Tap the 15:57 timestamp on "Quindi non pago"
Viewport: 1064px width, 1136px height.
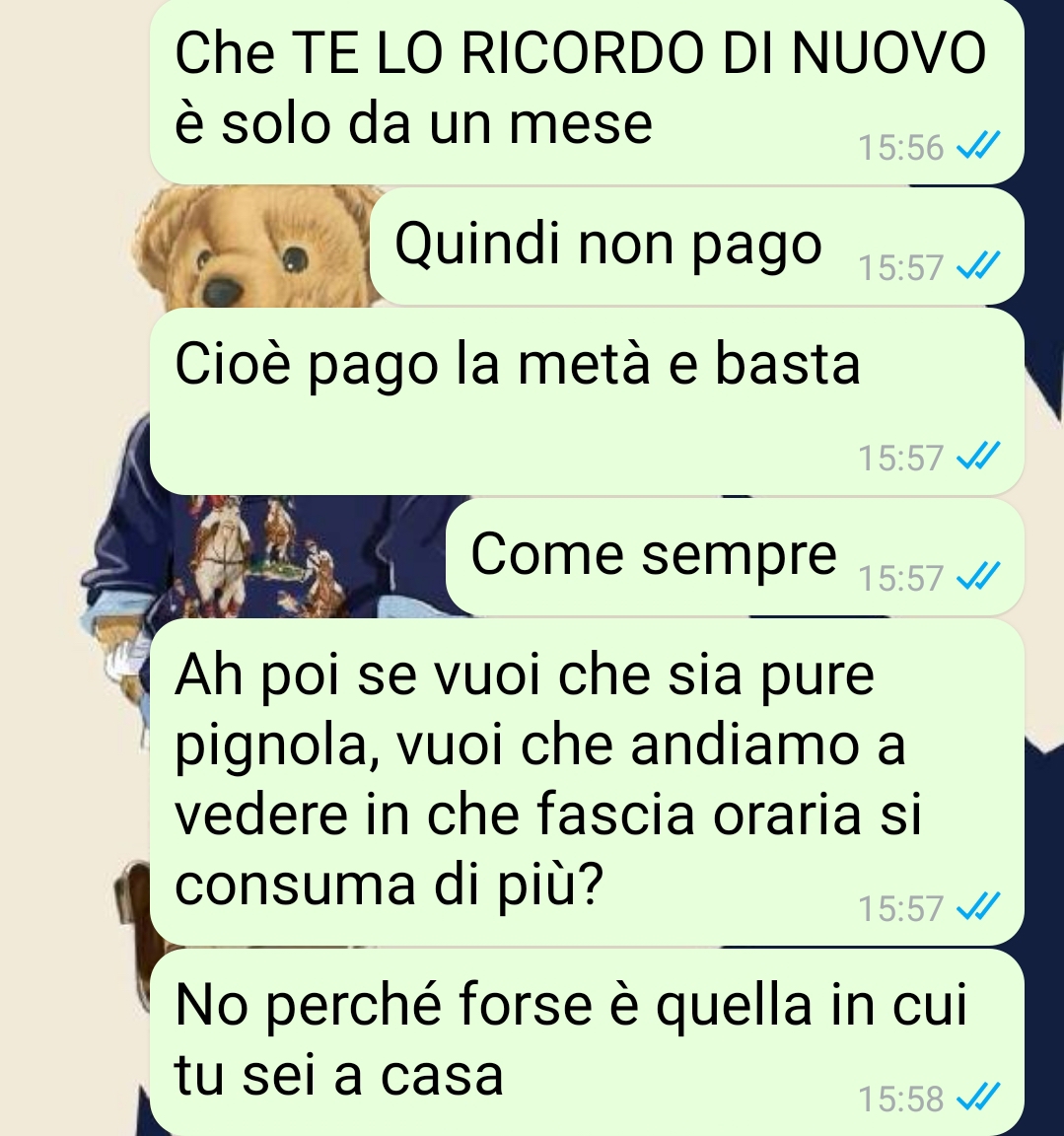901,267
